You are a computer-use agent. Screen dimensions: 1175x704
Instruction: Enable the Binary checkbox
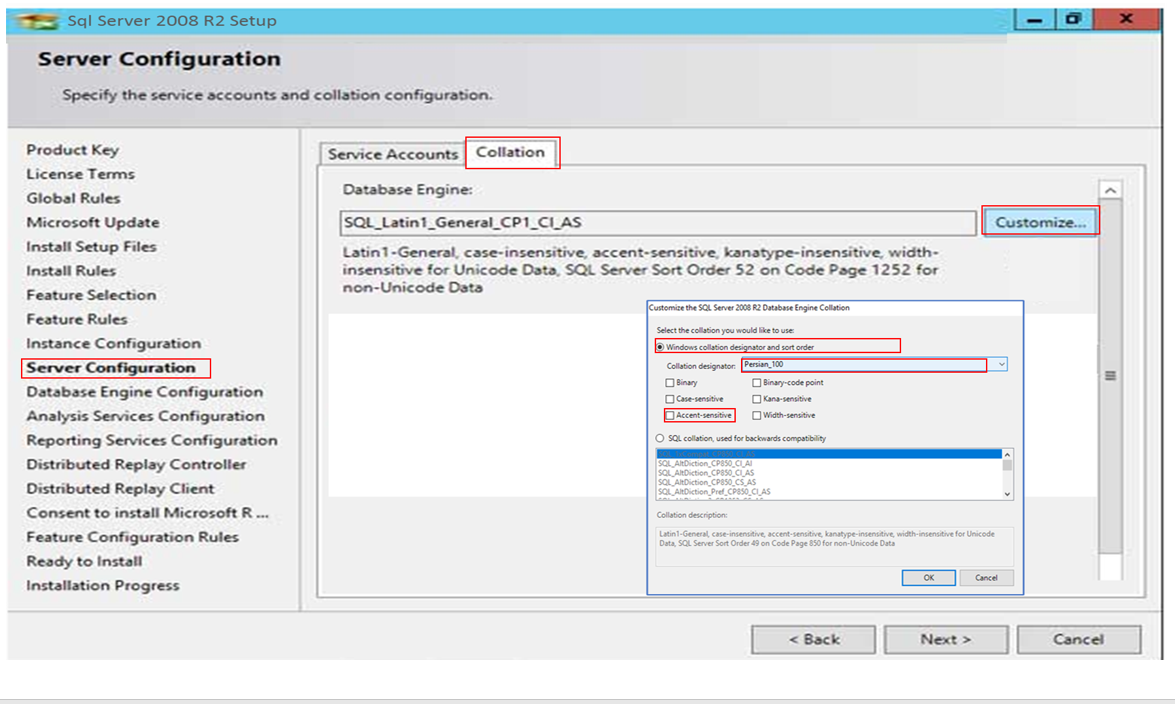tap(670, 382)
